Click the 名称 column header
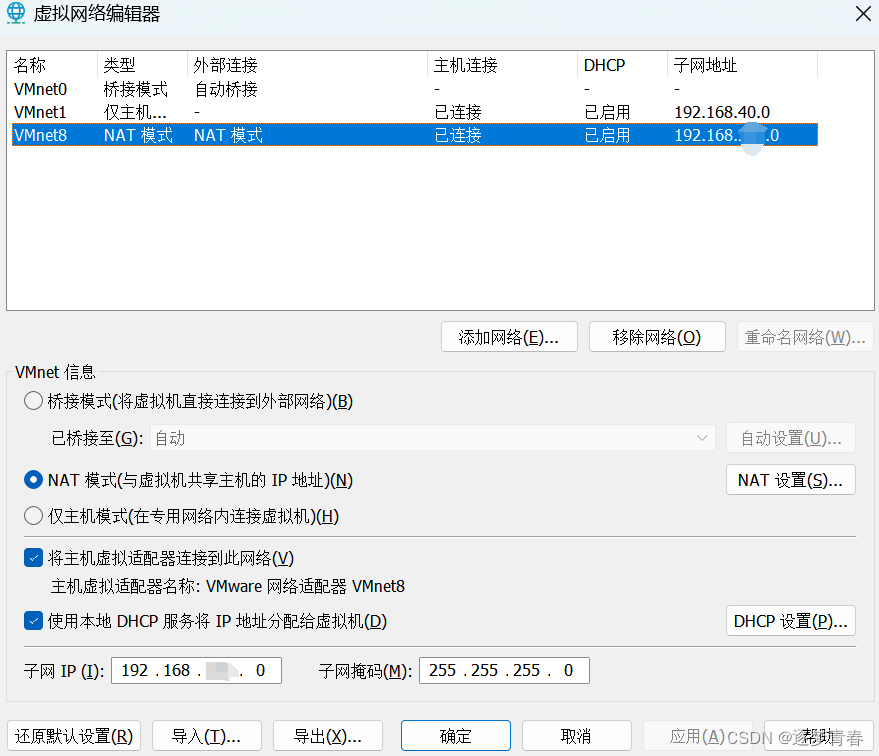The width and height of the screenshot is (879, 756). (x=54, y=65)
